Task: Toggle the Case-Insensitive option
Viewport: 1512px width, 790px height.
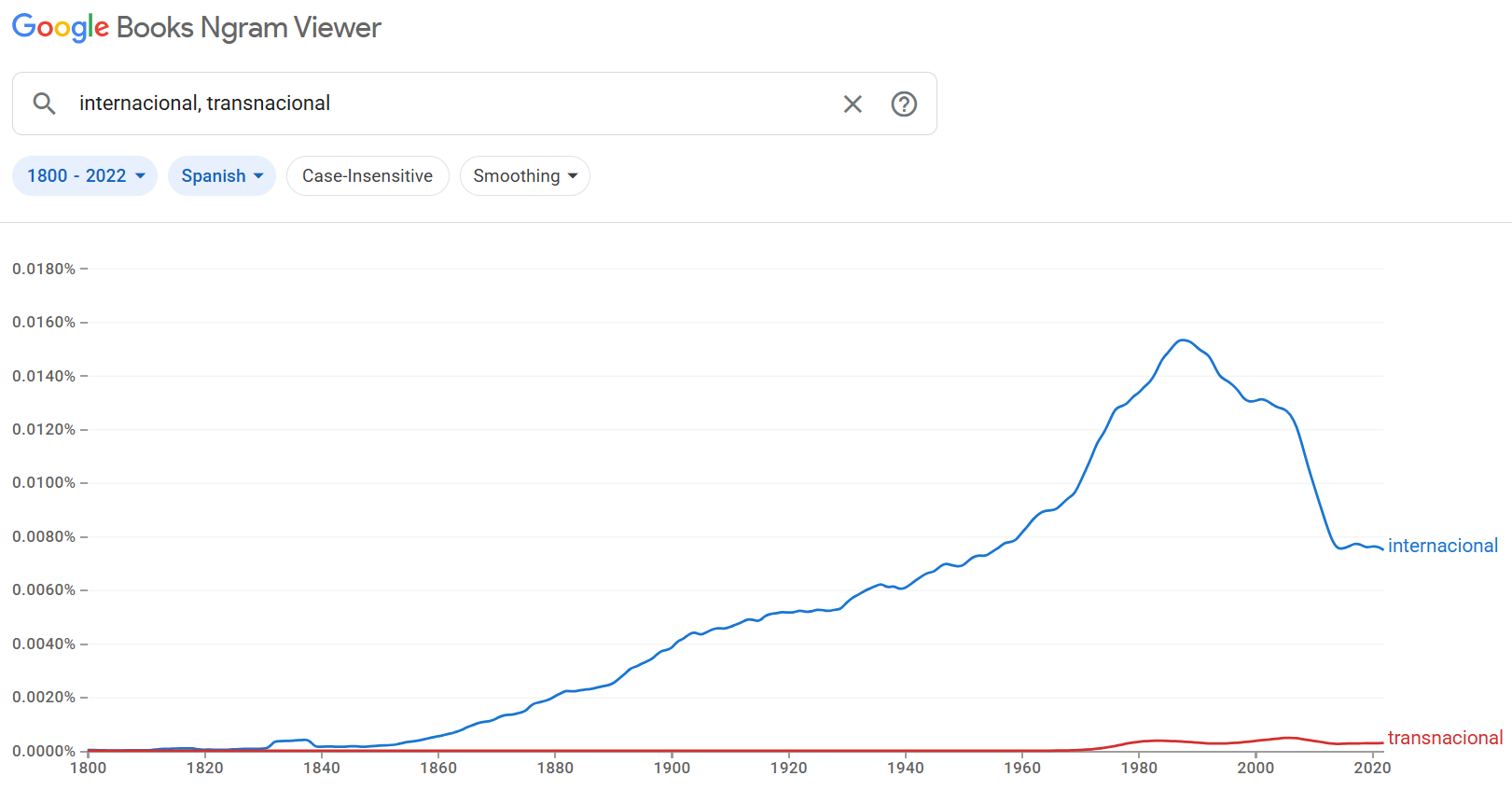Action: (x=368, y=176)
